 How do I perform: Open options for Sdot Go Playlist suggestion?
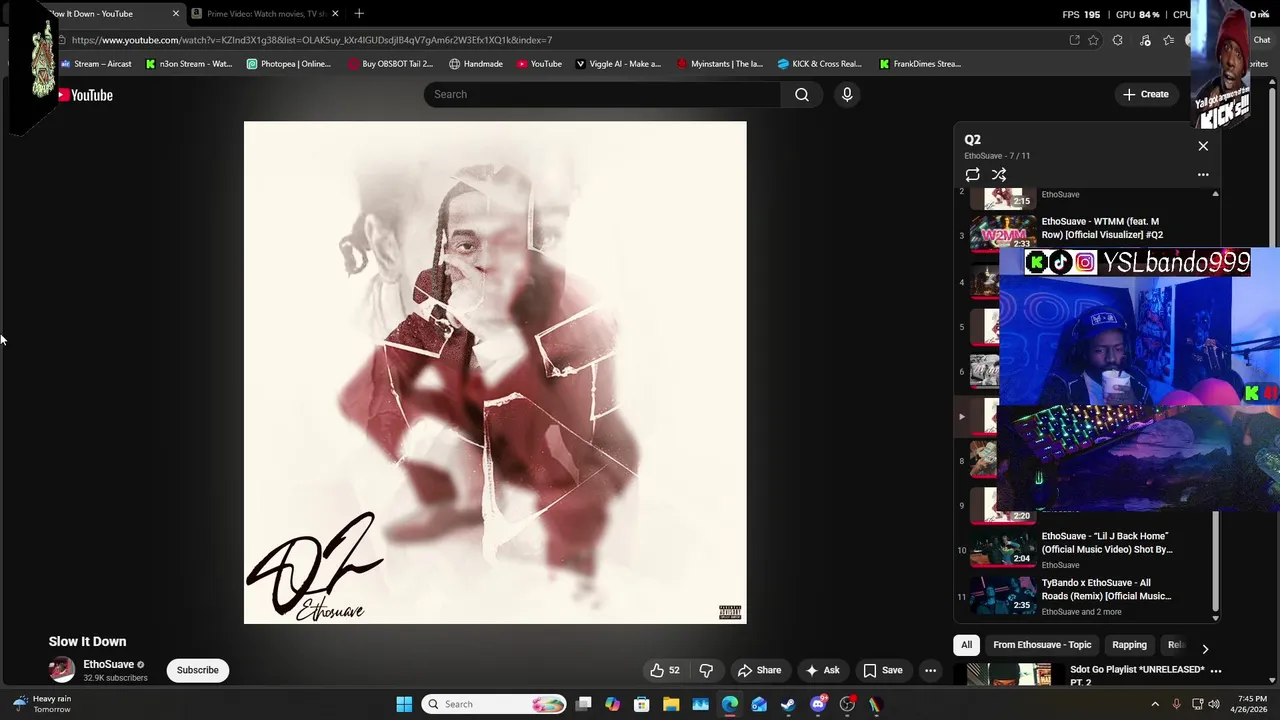tap(1216, 671)
